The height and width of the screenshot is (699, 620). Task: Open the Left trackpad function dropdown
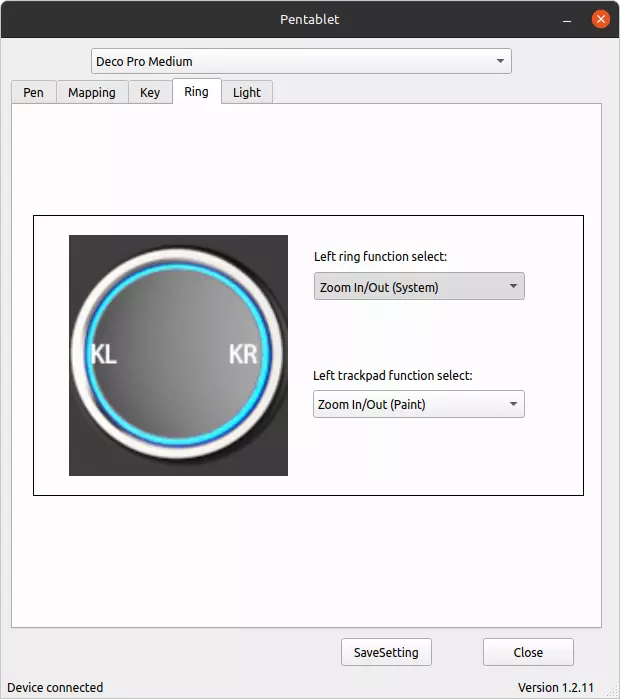tap(418, 404)
